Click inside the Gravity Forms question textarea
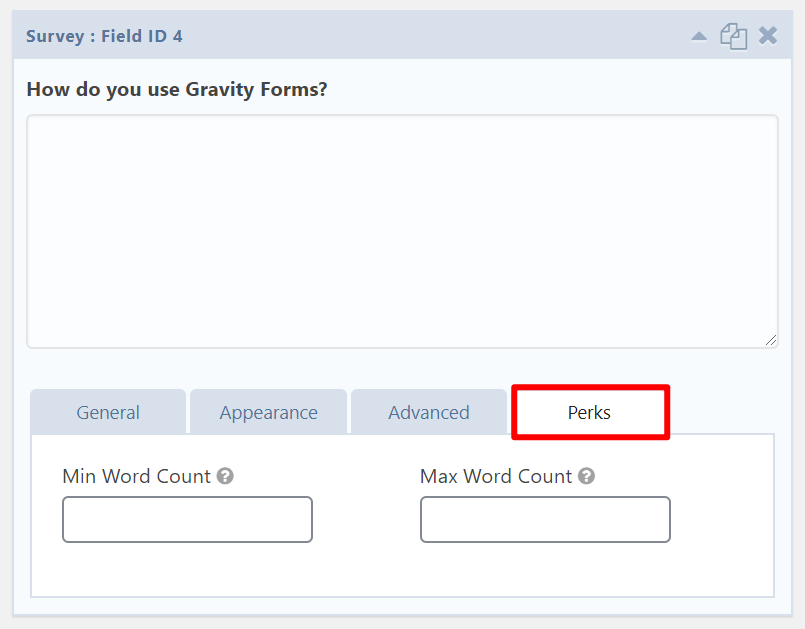The height and width of the screenshot is (629, 805). click(x=402, y=232)
